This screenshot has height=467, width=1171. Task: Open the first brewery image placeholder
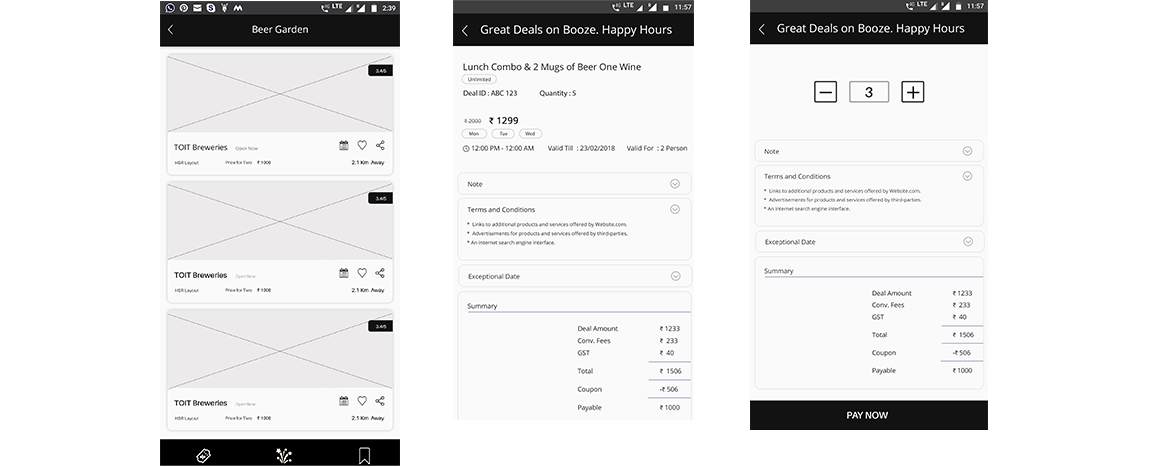point(279,92)
